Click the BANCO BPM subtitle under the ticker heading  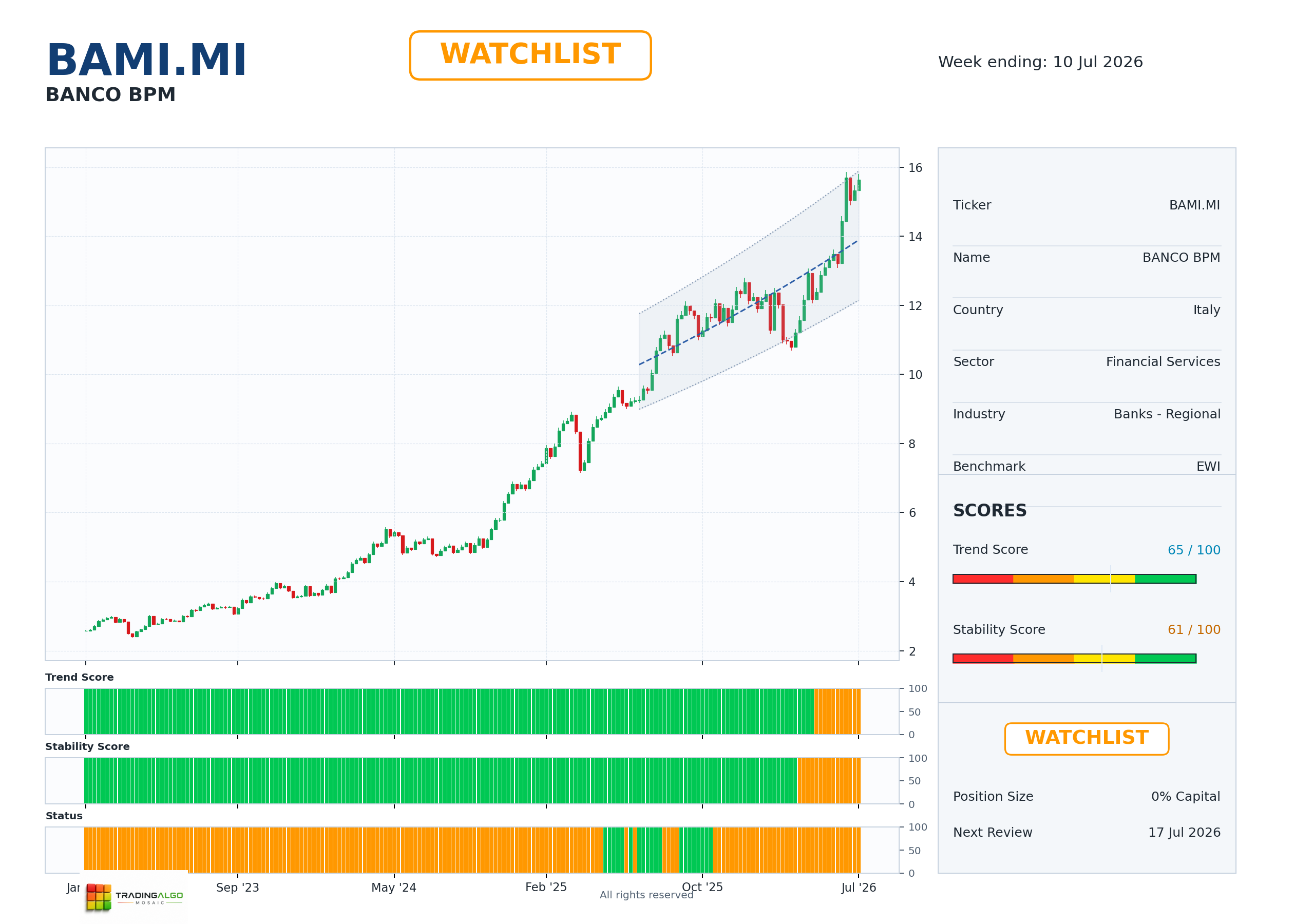tap(110, 94)
